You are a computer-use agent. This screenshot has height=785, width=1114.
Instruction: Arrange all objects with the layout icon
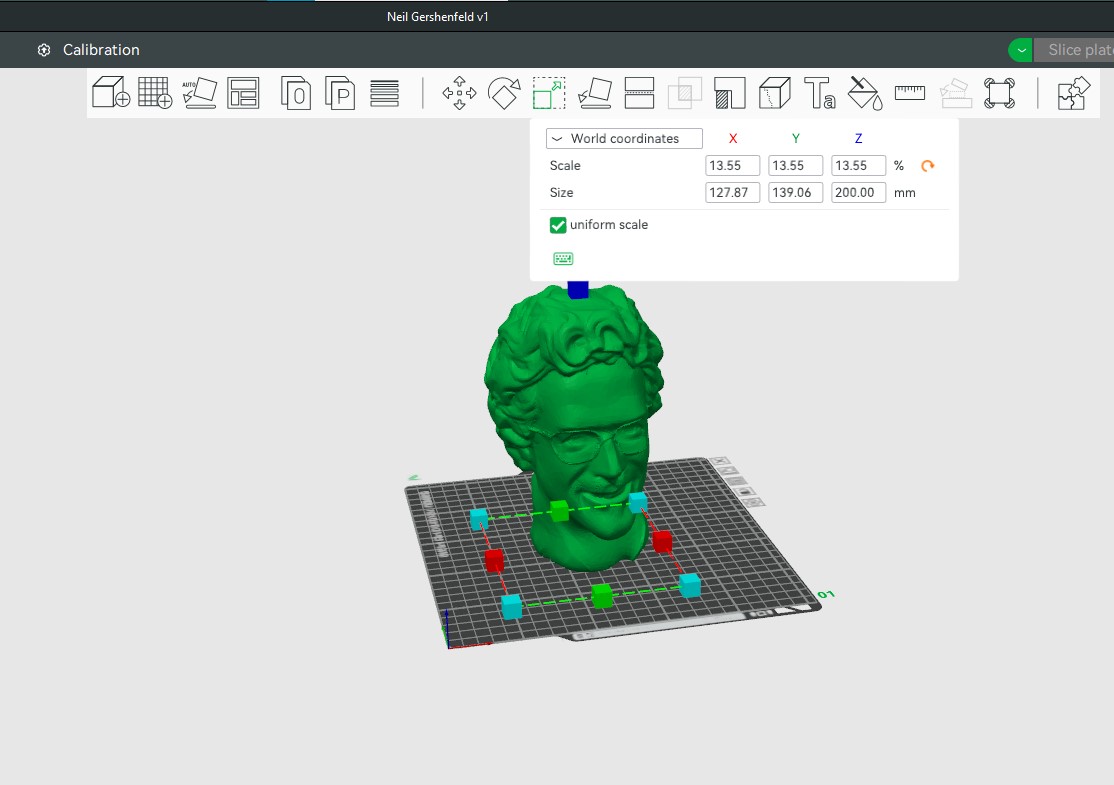tap(243, 93)
